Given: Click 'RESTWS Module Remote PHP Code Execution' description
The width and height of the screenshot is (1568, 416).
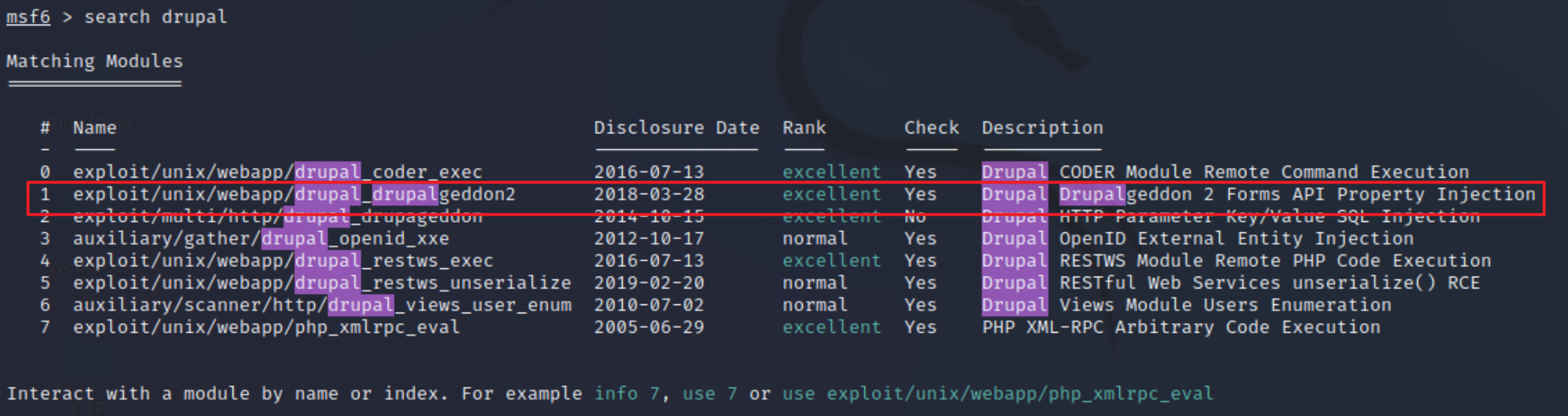Looking at the screenshot, I should pos(1275,261).
